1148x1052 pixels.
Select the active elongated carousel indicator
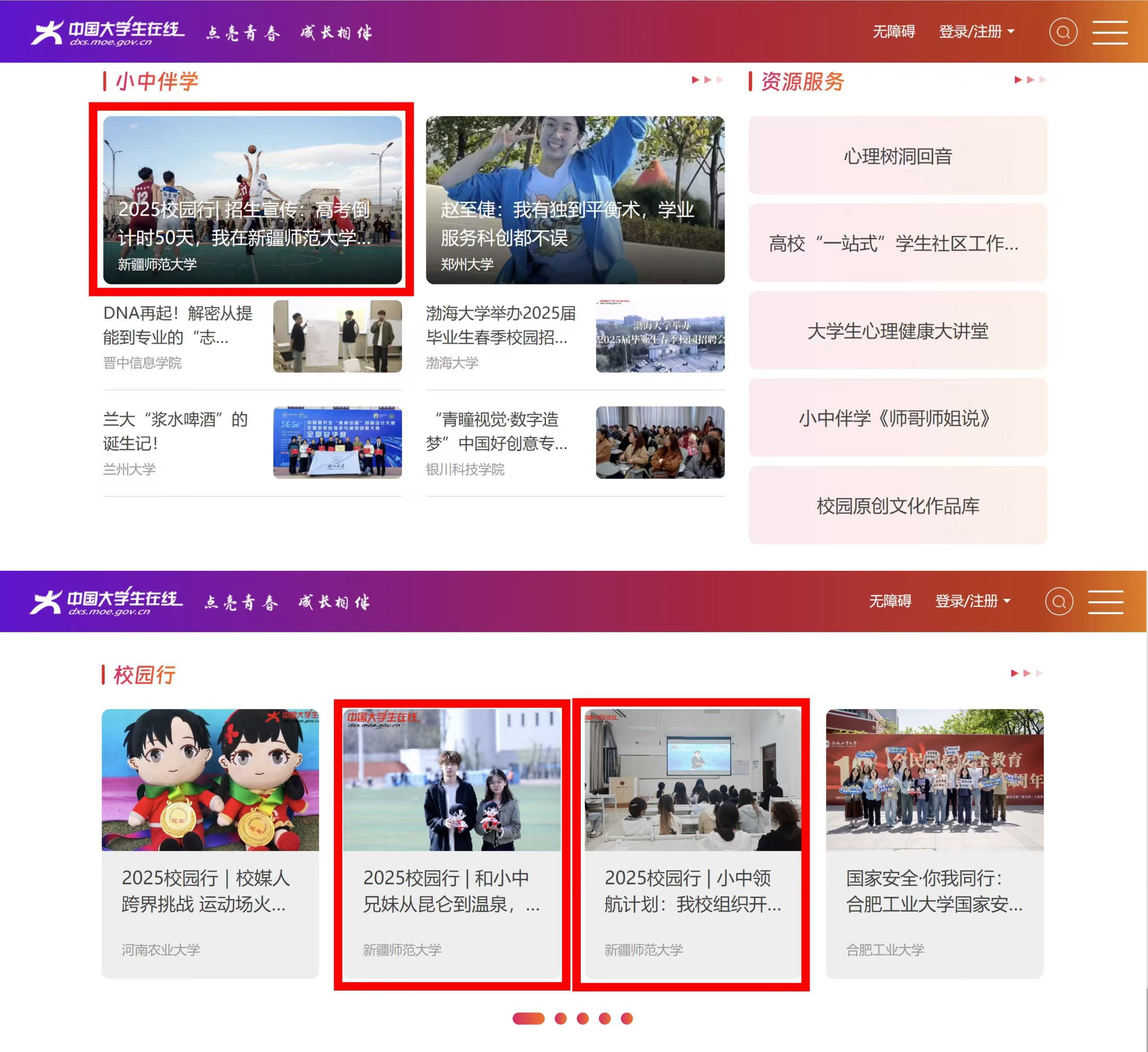pos(528,1018)
